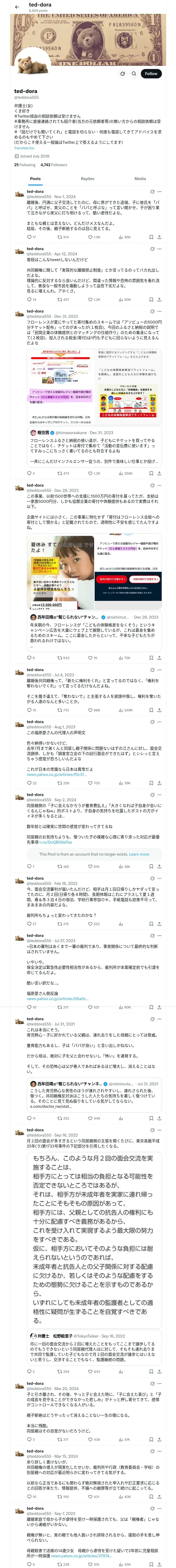
Task: Share the Jul 4, 2023 post
Action: (160, 710)
